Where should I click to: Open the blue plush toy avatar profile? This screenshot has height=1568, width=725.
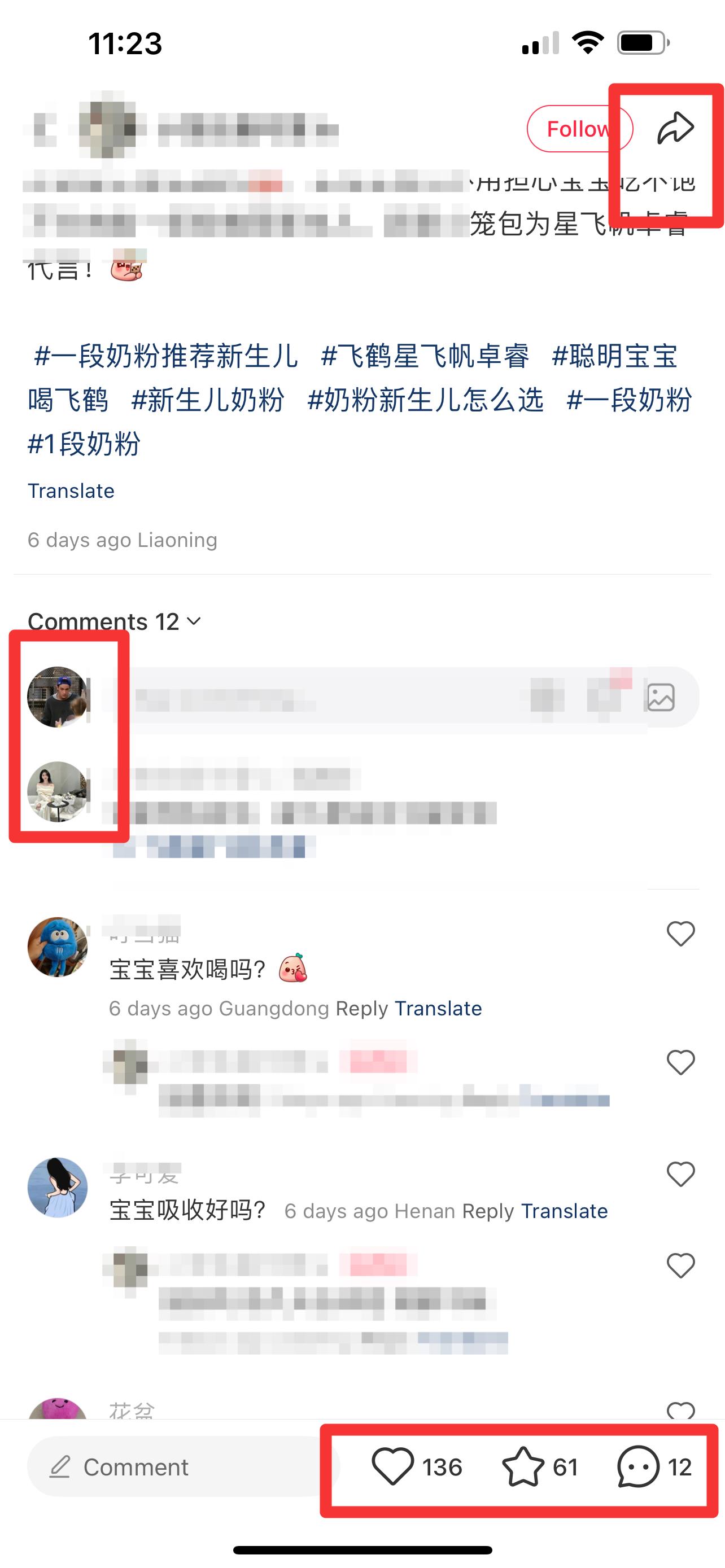click(x=58, y=947)
